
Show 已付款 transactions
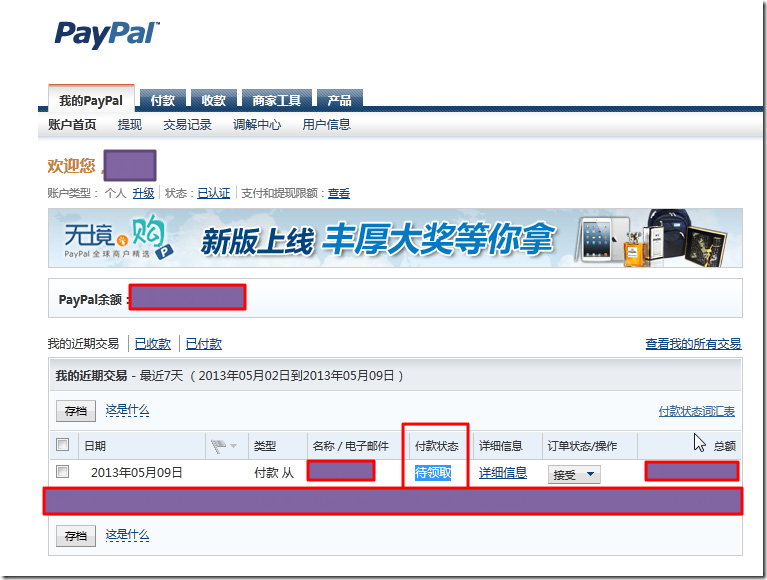pyautogui.click(x=203, y=344)
